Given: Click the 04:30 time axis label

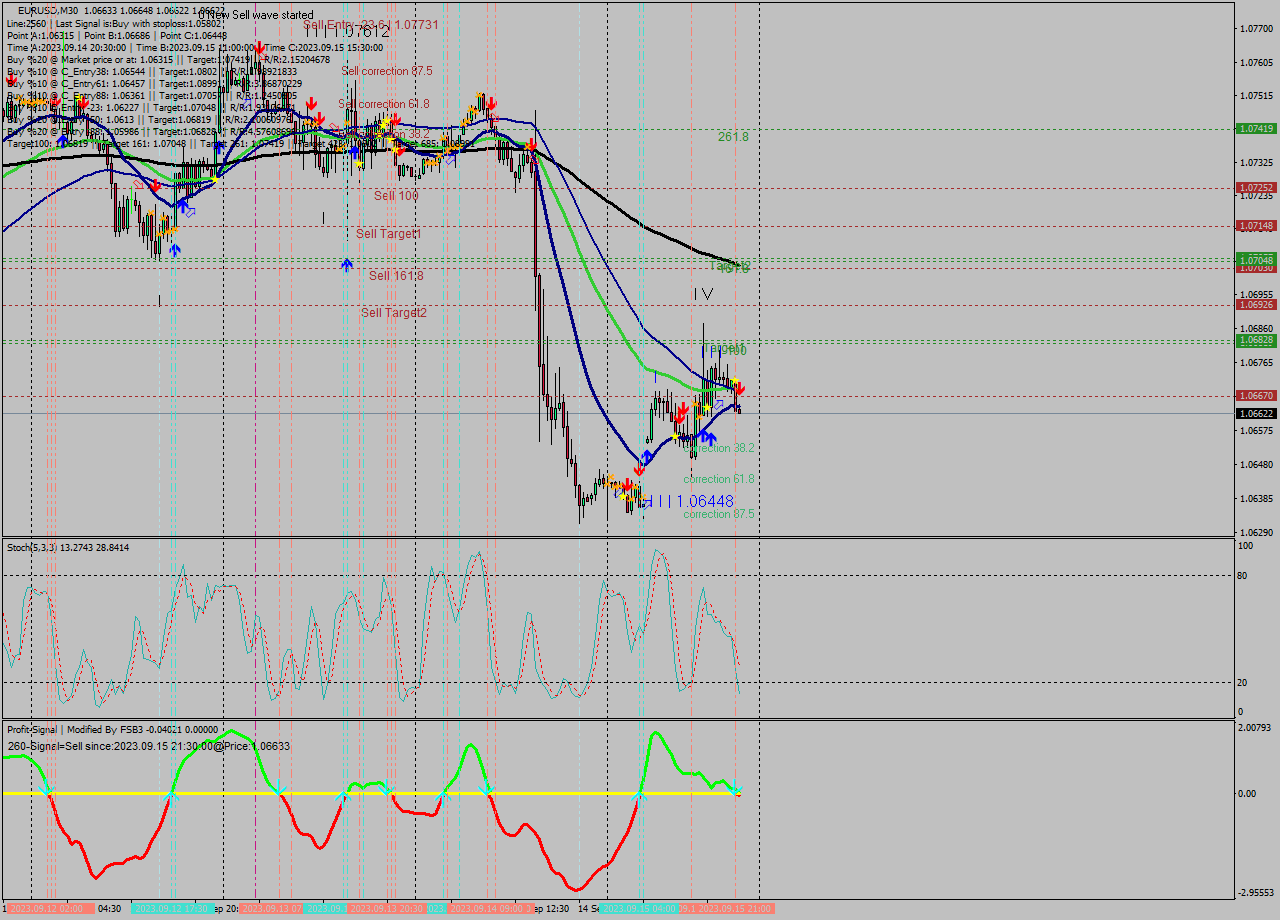Looking at the screenshot, I should coord(110,909).
